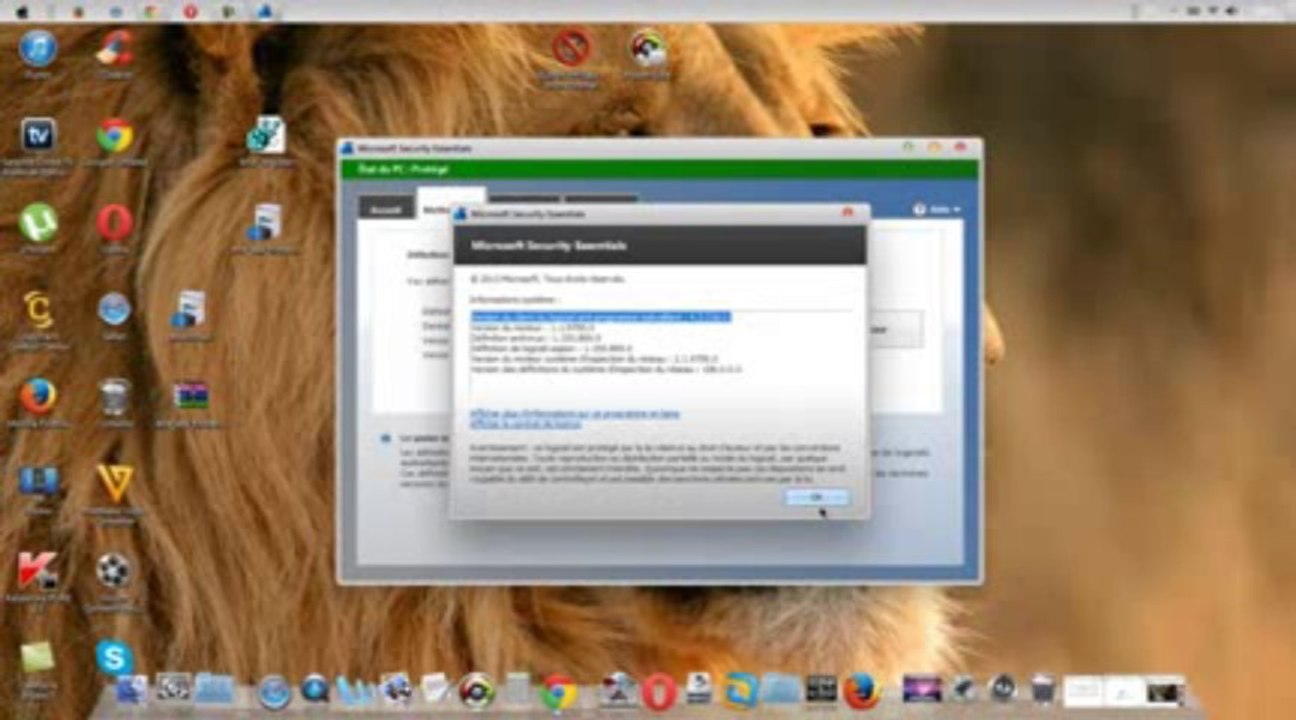The image size is (1296, 720).
Task: Click the trash can in the dock
Action: [1043, 688]
